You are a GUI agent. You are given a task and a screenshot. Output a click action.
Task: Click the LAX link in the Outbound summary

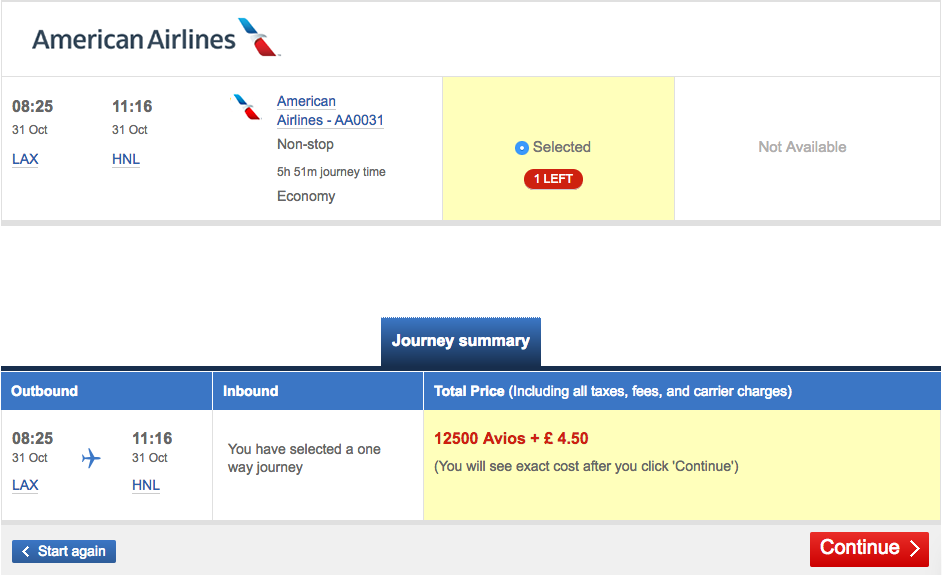point(25,485)
